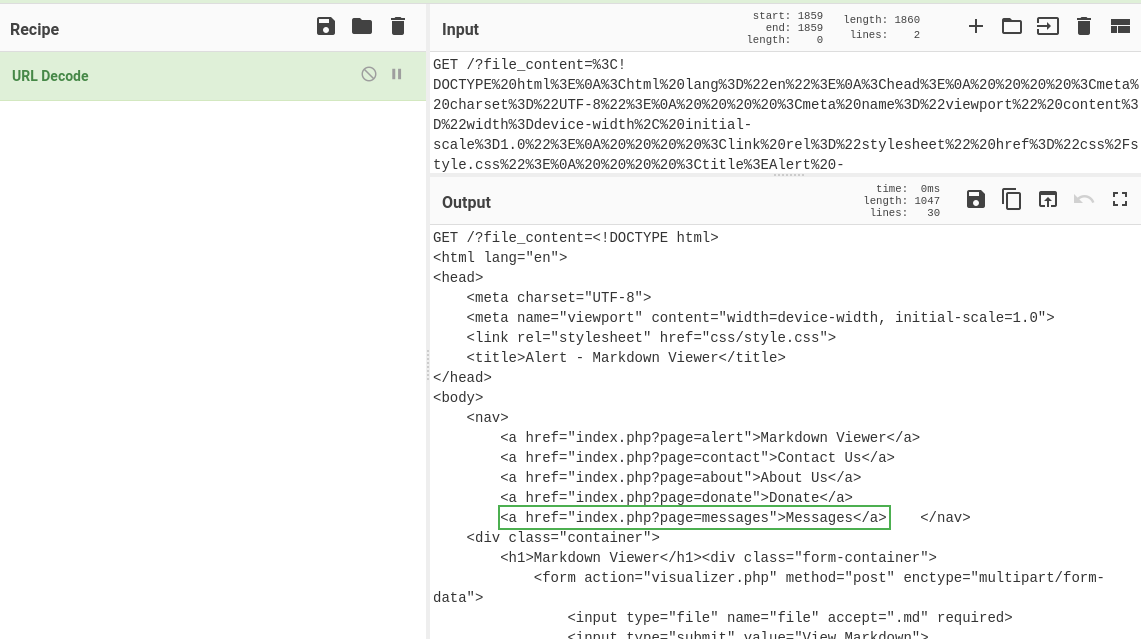Click the html lang="en" line

click(x=500, y=258)
